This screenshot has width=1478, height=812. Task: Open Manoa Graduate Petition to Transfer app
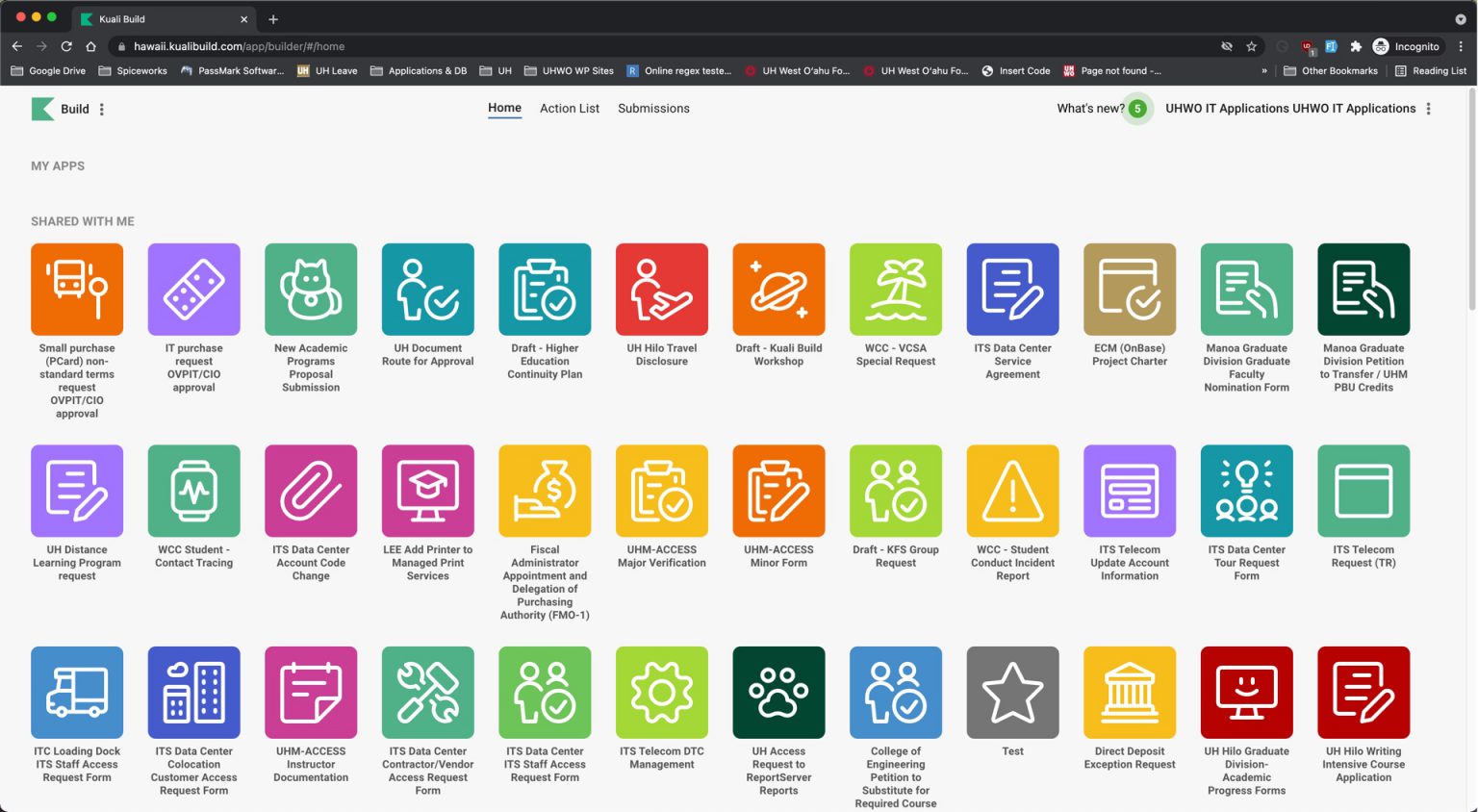1363,289
